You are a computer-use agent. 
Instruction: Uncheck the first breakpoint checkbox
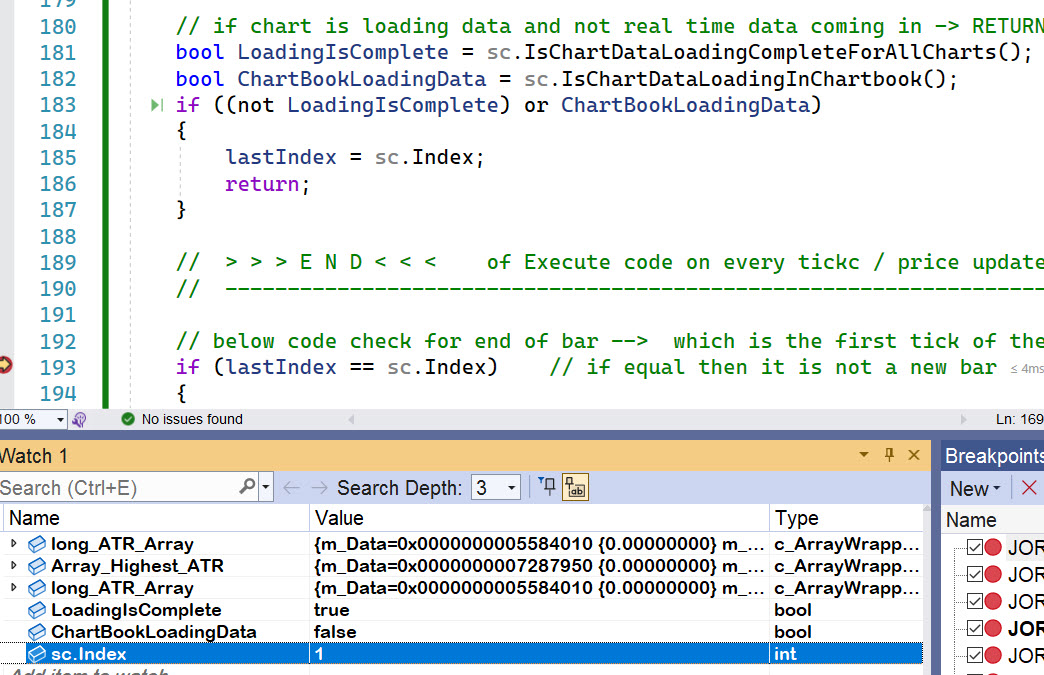coord(975,547)
